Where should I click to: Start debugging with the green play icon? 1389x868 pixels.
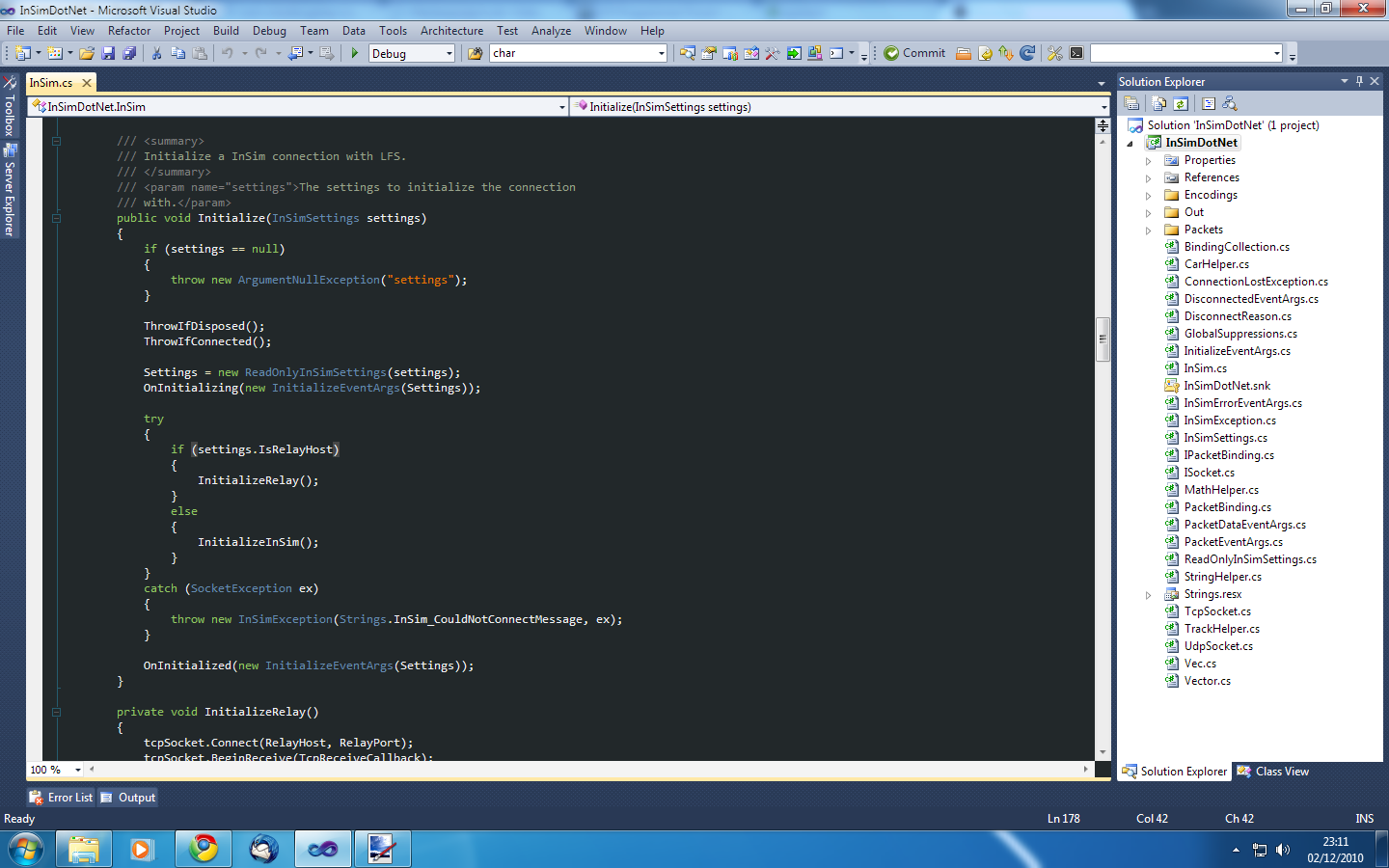tap(355, 53)
